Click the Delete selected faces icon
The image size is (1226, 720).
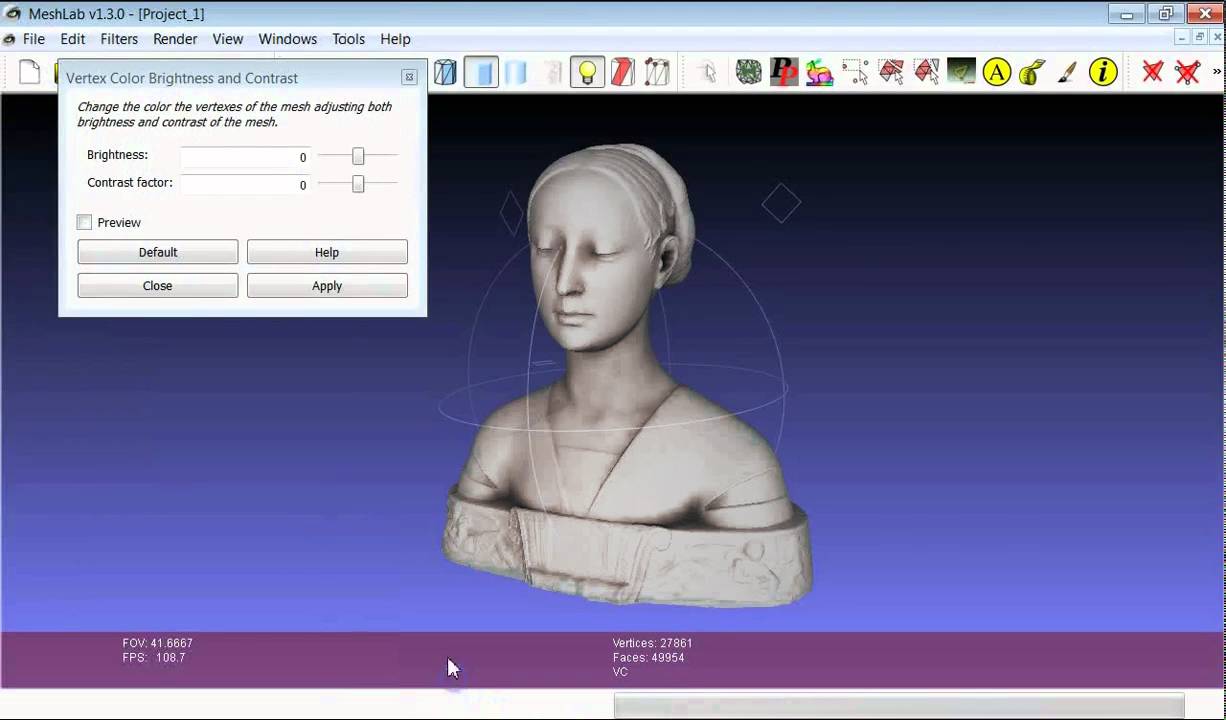point(1153,72)
